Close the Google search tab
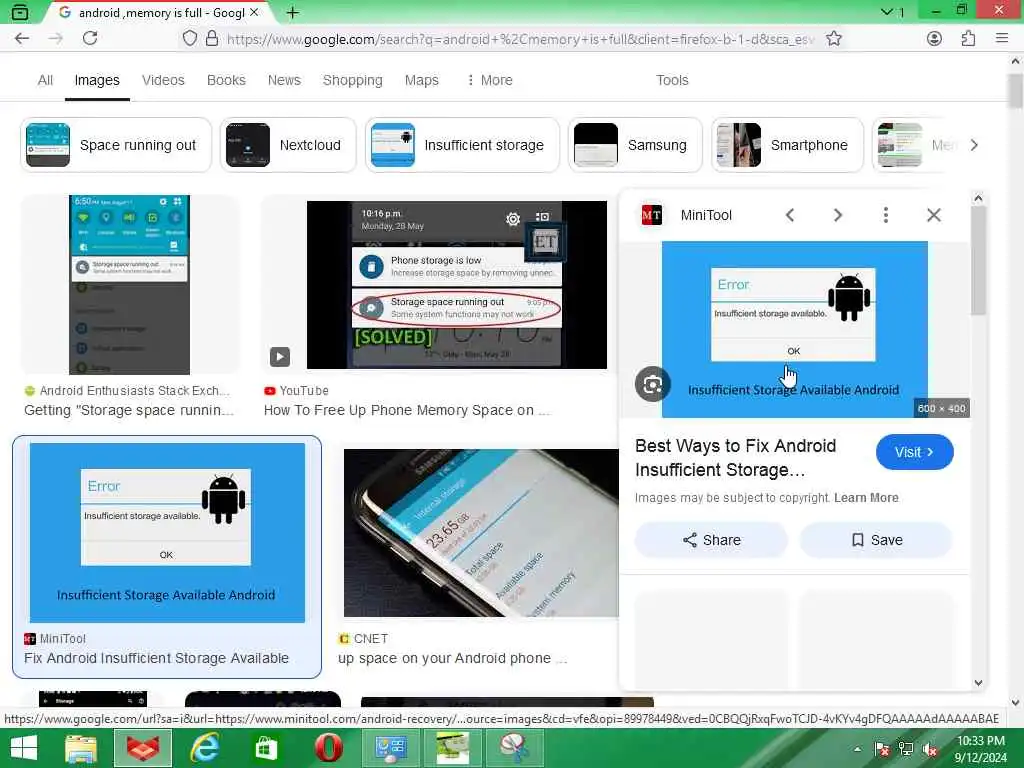Screen dimensions: 1024x768 click(x=255, y=12)
